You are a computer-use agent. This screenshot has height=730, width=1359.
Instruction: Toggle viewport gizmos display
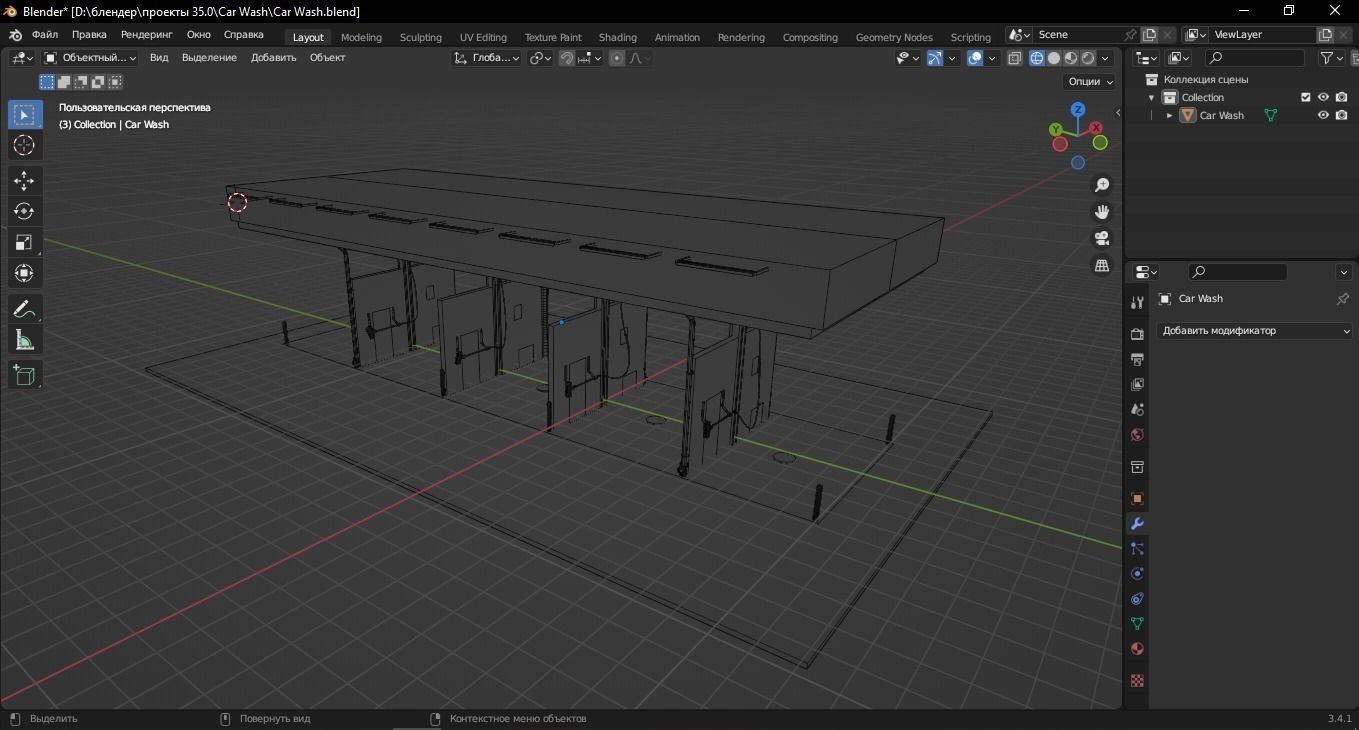934,58
